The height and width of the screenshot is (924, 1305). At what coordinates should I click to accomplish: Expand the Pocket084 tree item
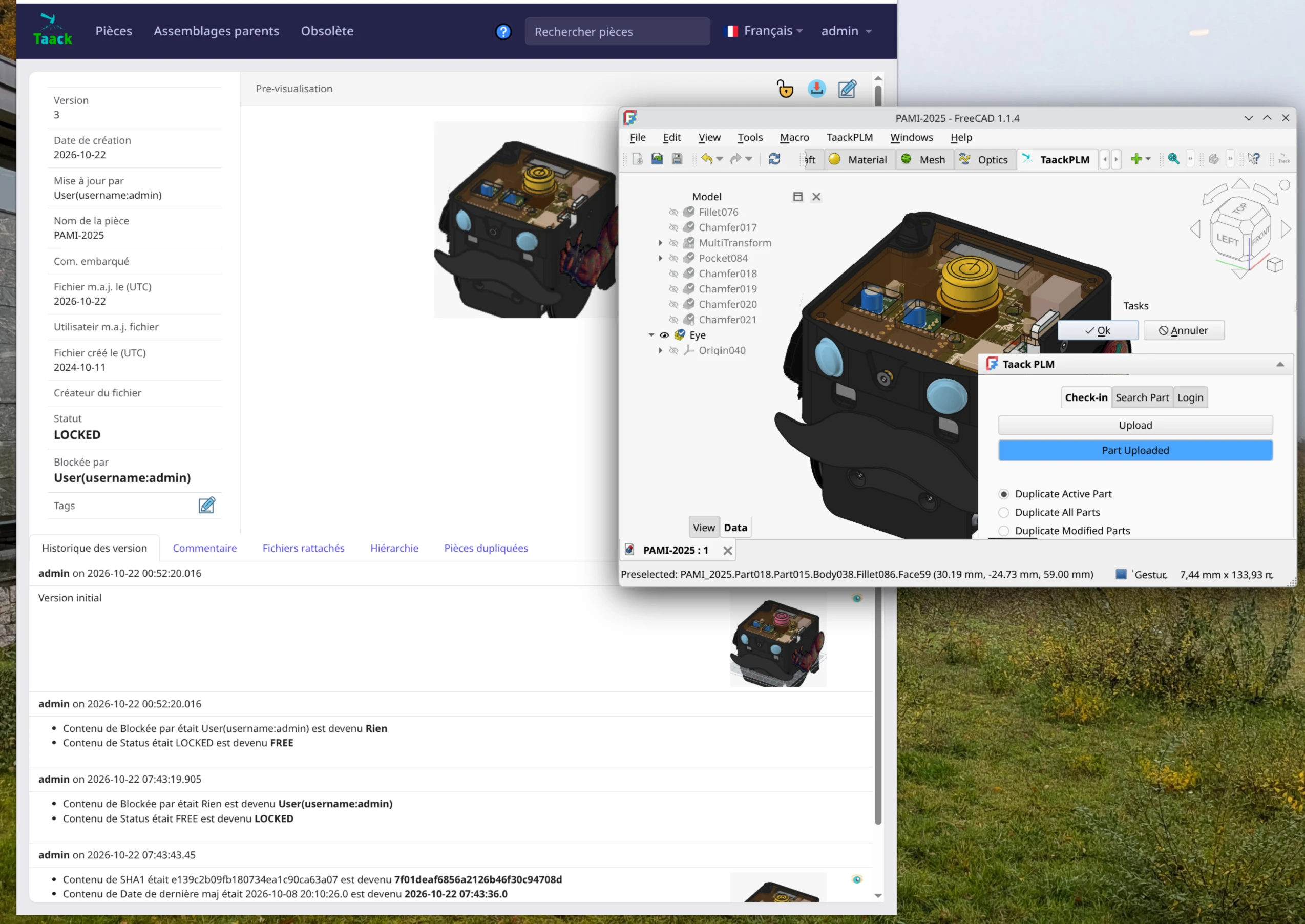coord(661,258)
